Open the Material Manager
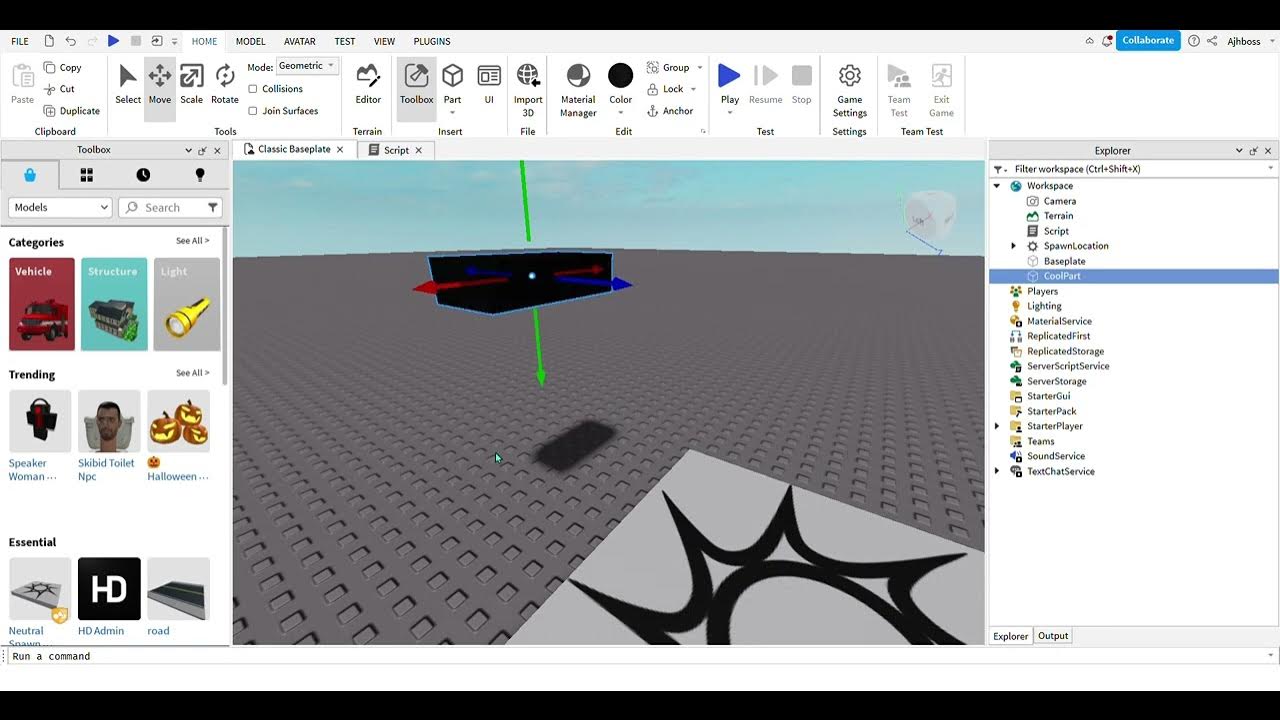This screenshot has width=1280, height=720. (x=578, y=90)
